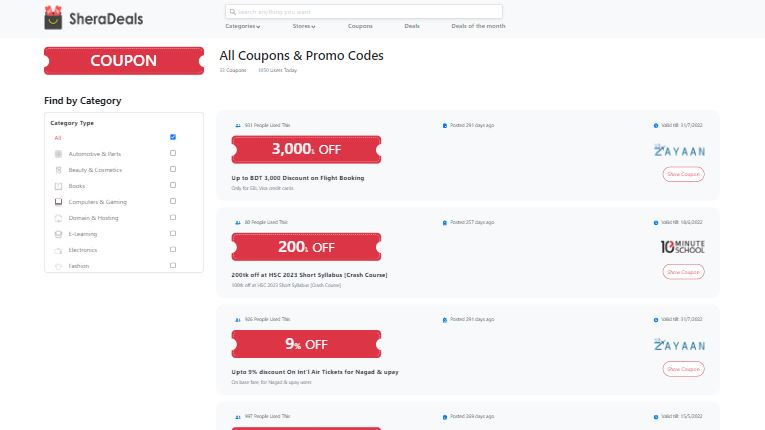Go to the Coupons nav item
This screenshot has width=765, height=430.
[x=360, y=26]
